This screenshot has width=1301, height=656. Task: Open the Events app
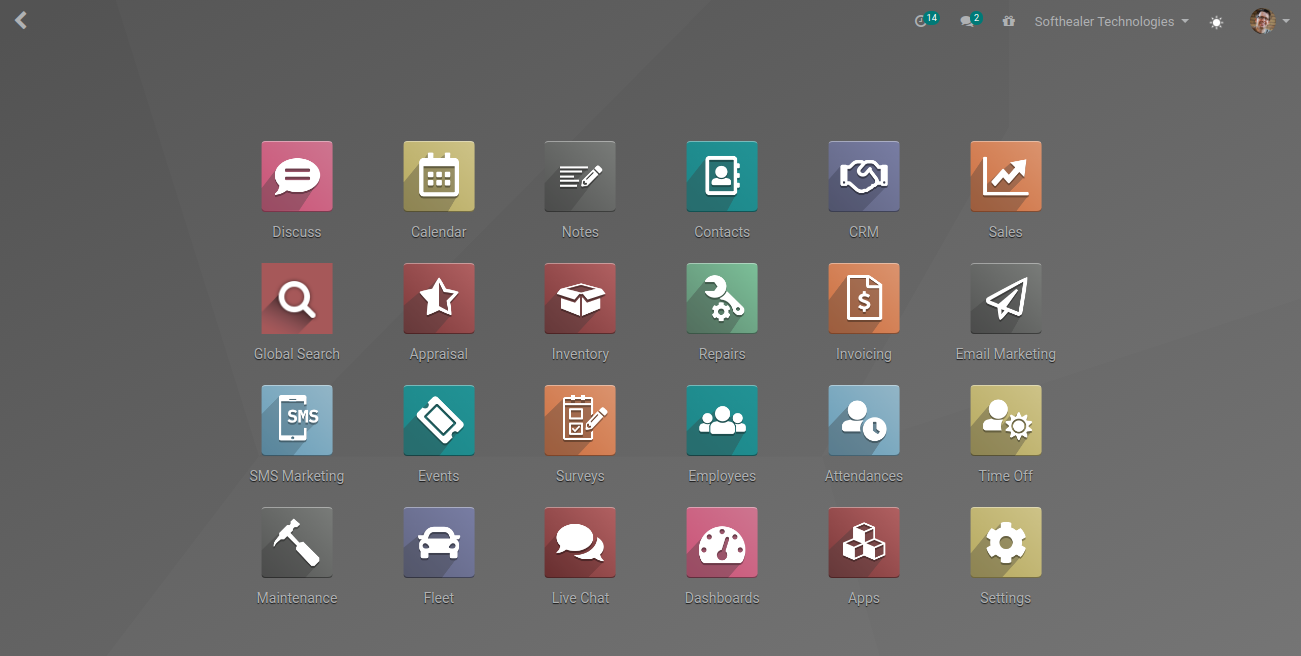439,420
